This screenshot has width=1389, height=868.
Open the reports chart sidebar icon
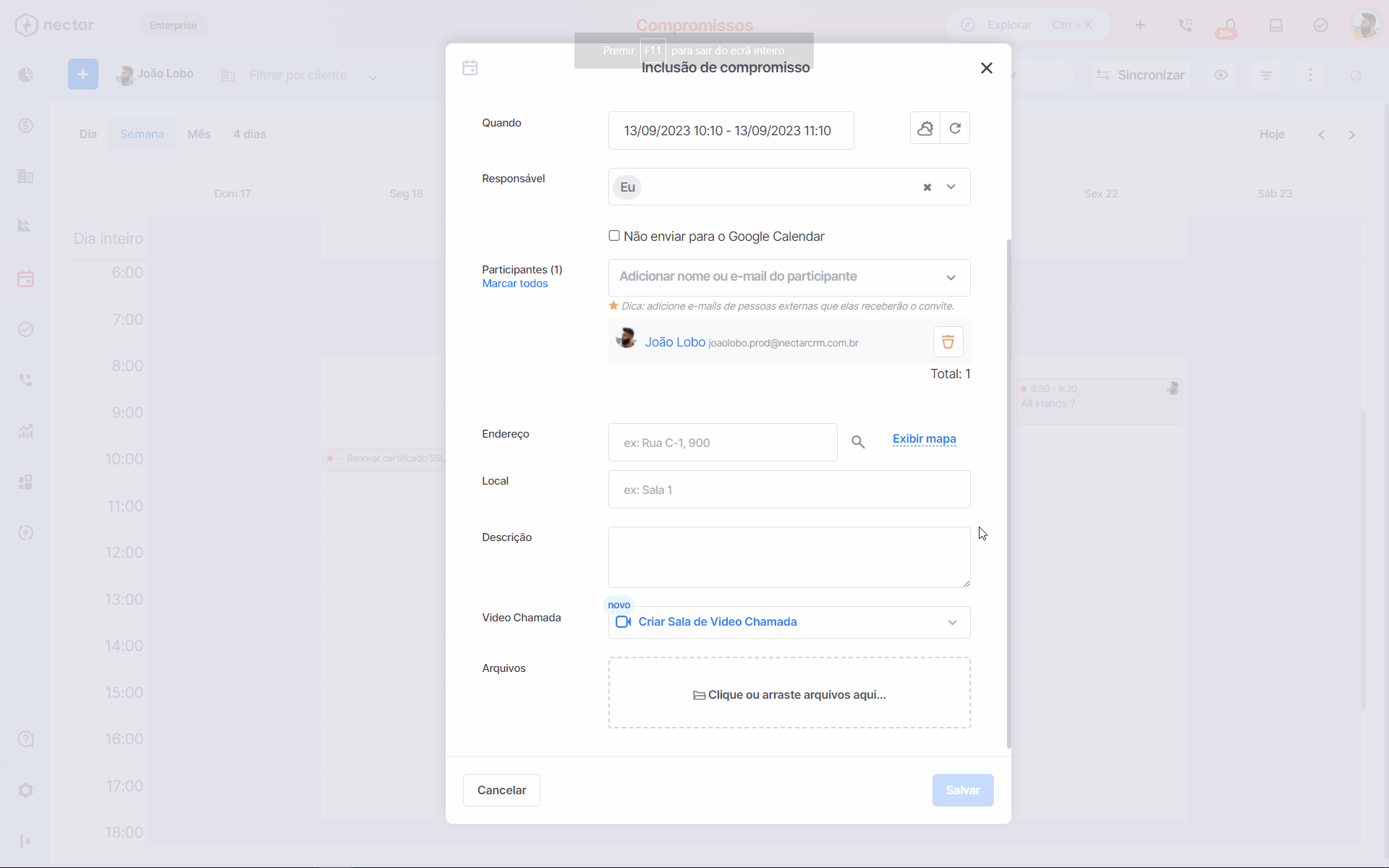(x=26, y=431)
